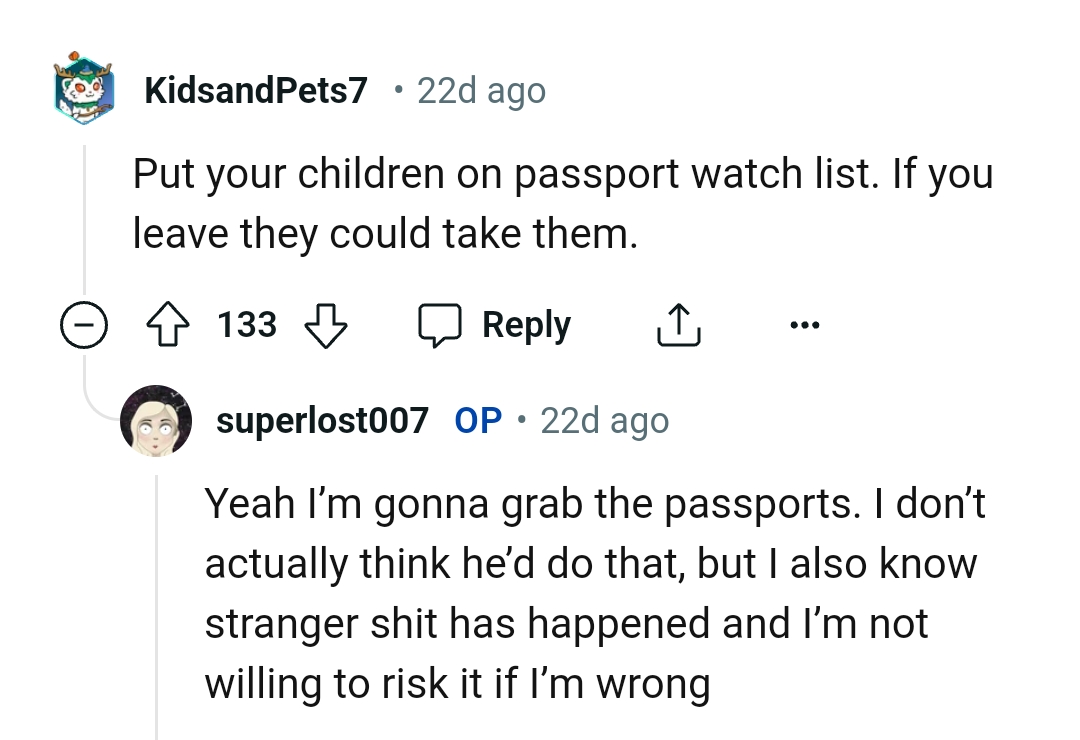
Task: Click KidsandPets7's avatar
Action: (x=84, y=90)
